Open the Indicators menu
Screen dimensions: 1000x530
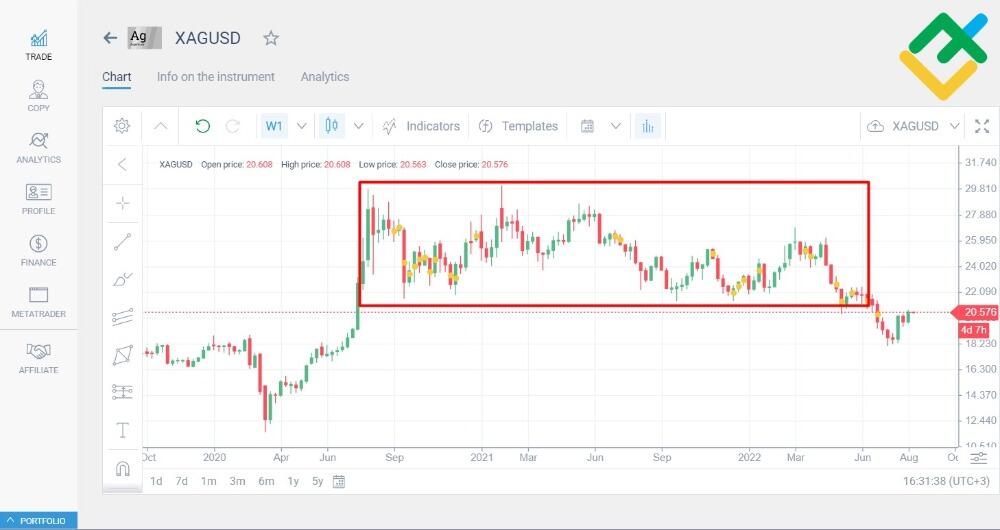point(421,126)
